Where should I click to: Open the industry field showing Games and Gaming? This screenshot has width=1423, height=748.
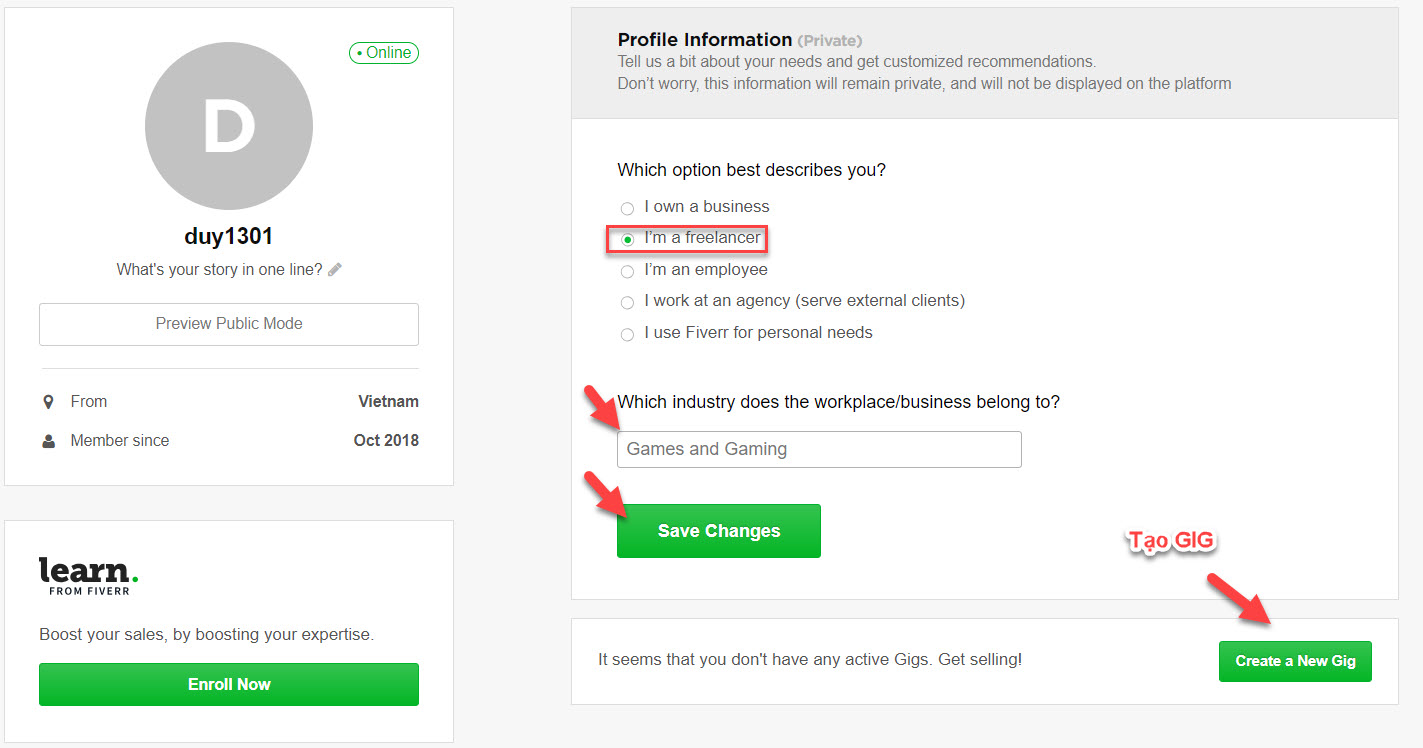[819, 450]
